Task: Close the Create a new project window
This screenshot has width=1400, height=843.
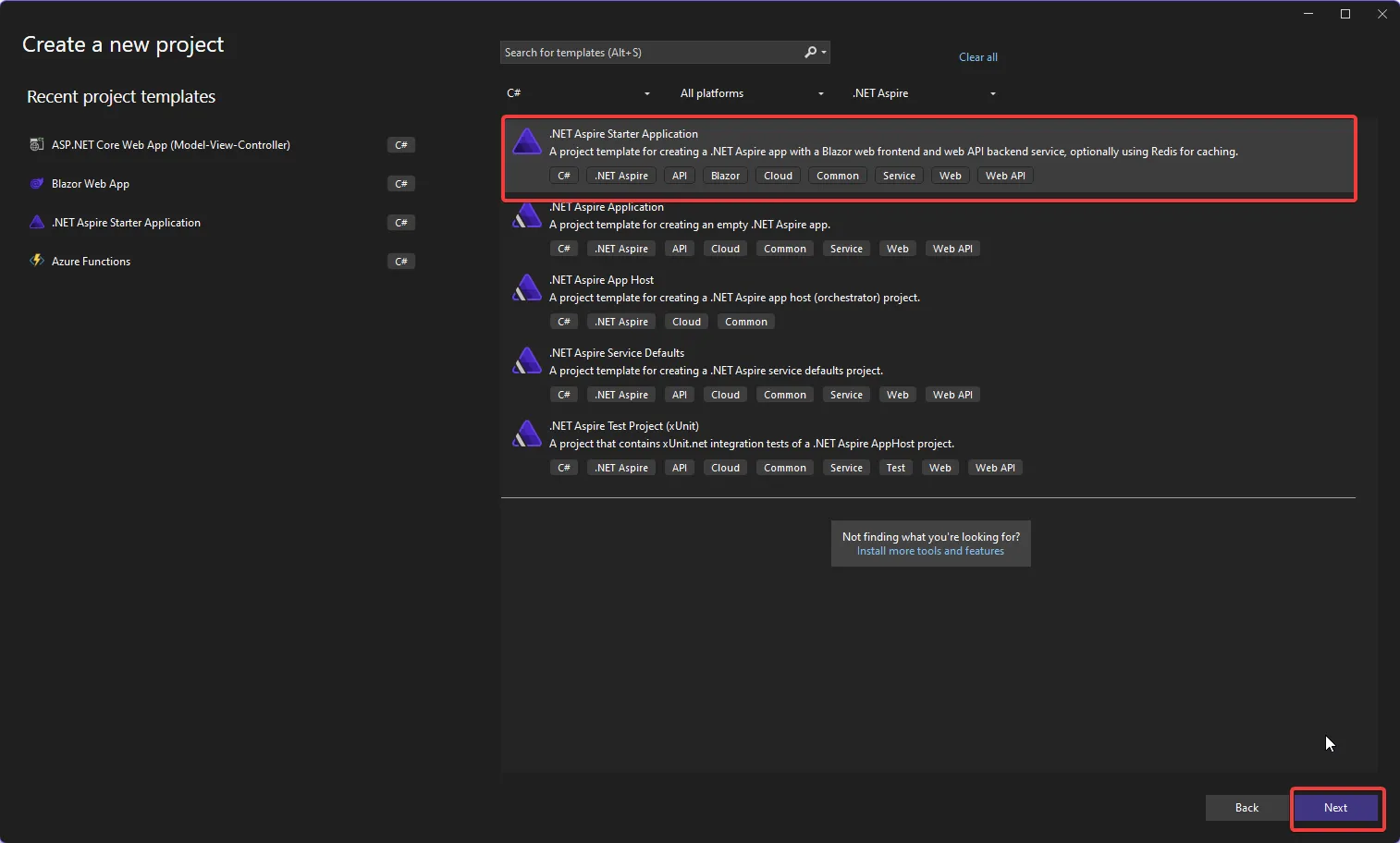Action: 1382,14
